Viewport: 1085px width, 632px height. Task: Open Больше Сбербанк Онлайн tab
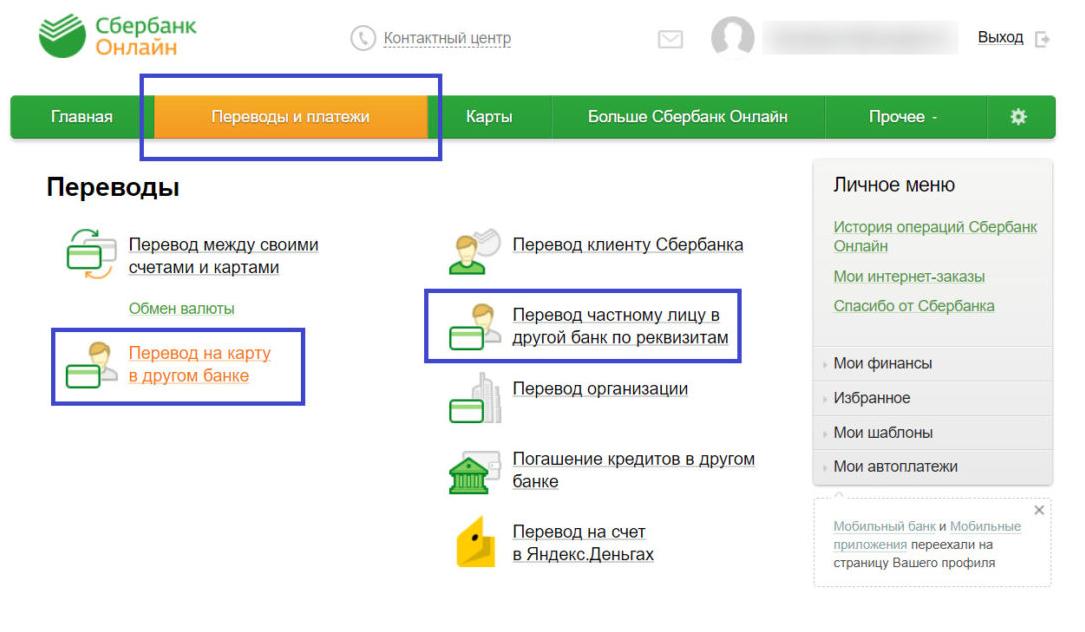pyautogui.click(x=688, y=116)
